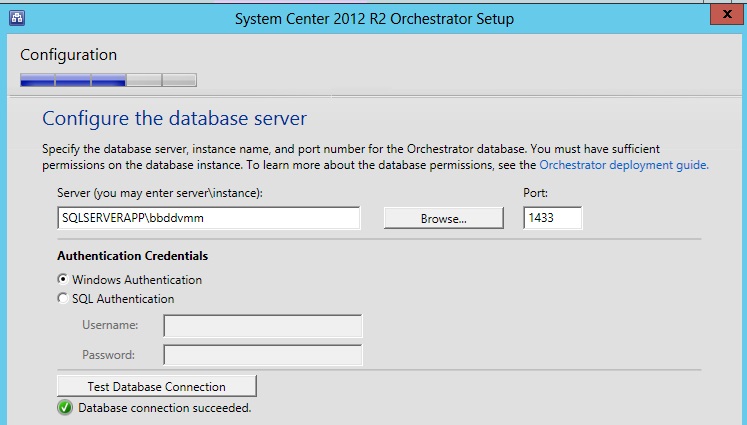Screen dimensions: 747x425
Task: Click the "Configure the database server" heading
Action: coord(174,120)
